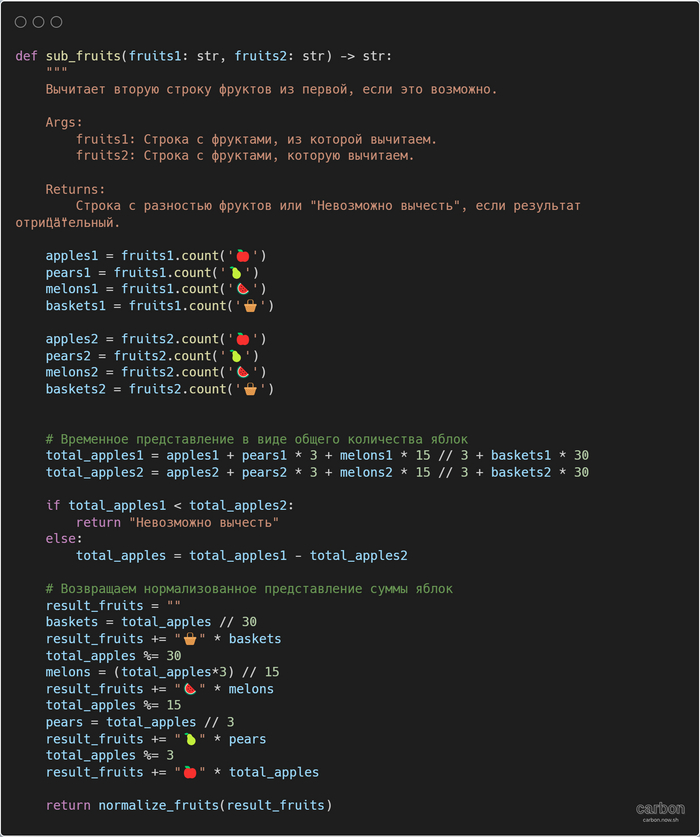This screenshot has width=700, height=837.
Task: Click the watermelon emoji in result_fruits times melons
Action: pyautogui.click(x=189, y=689)
